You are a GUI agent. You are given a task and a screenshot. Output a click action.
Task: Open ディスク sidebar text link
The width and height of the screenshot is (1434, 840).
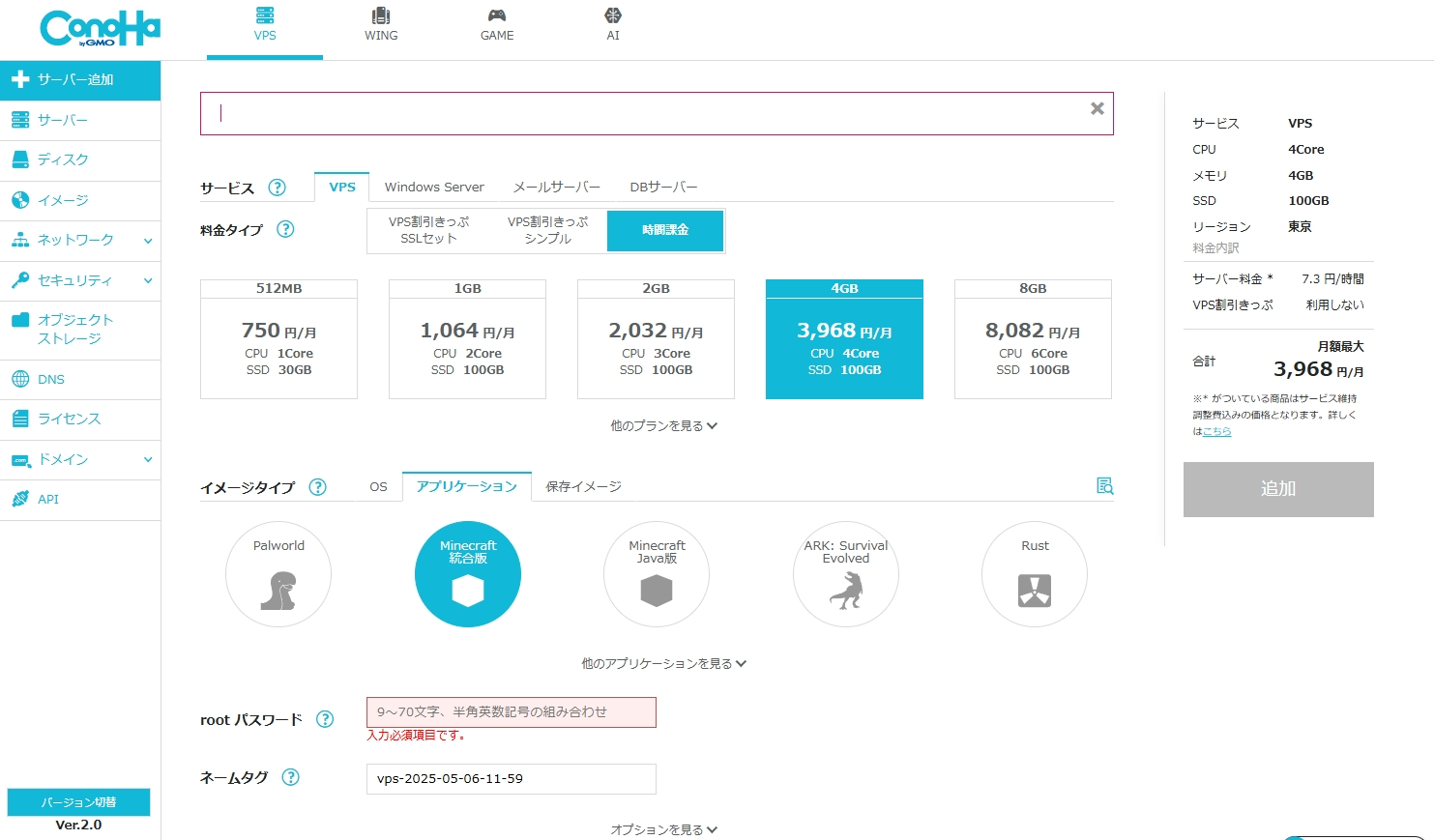64,159
